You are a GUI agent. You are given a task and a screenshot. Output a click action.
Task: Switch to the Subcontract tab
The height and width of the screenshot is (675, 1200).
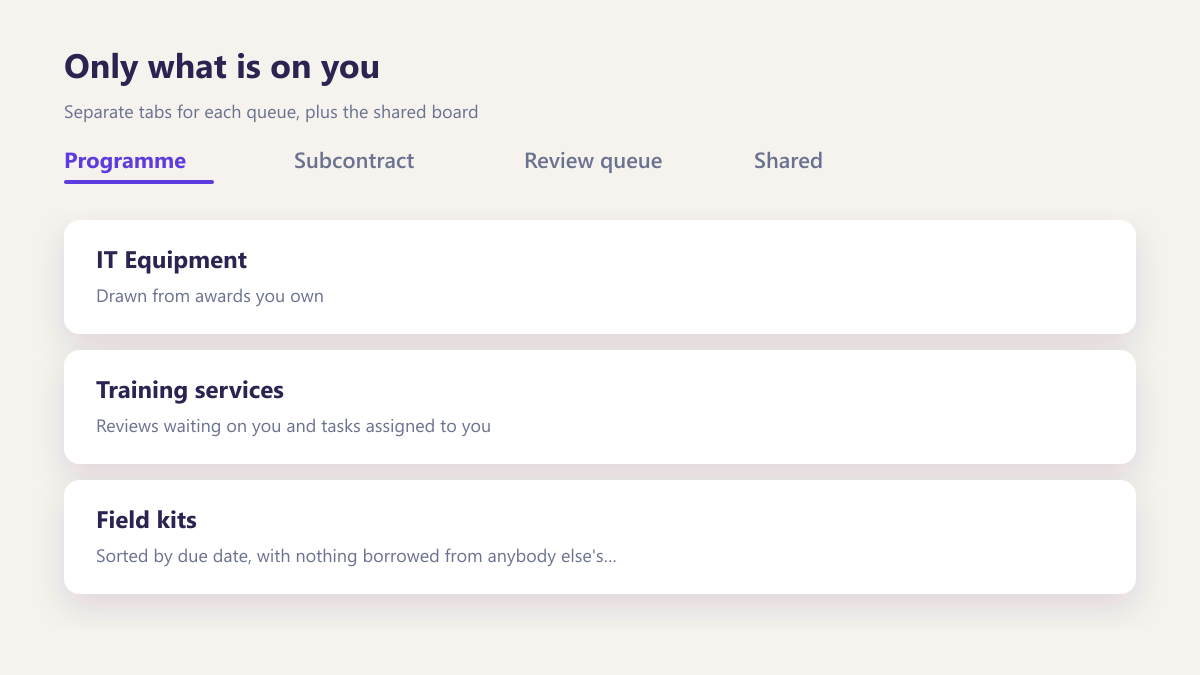point(354,161)
